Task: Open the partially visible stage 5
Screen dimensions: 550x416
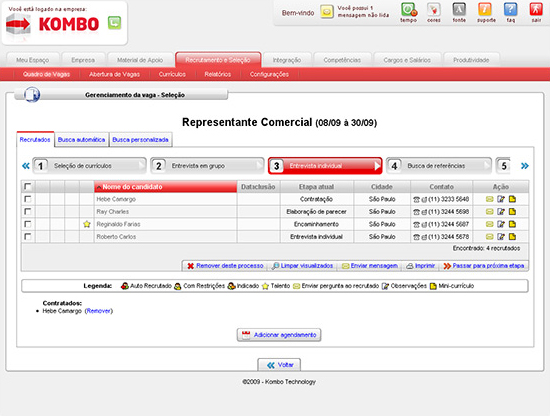Action: pyautogui.click(x=503, y=166)
